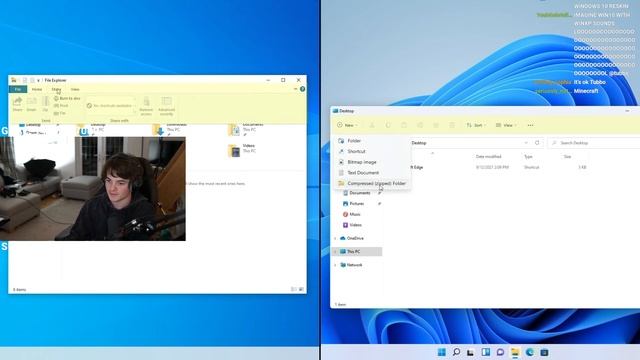Open the Microsoft Store icon on the taskbar

pos(544,352)
